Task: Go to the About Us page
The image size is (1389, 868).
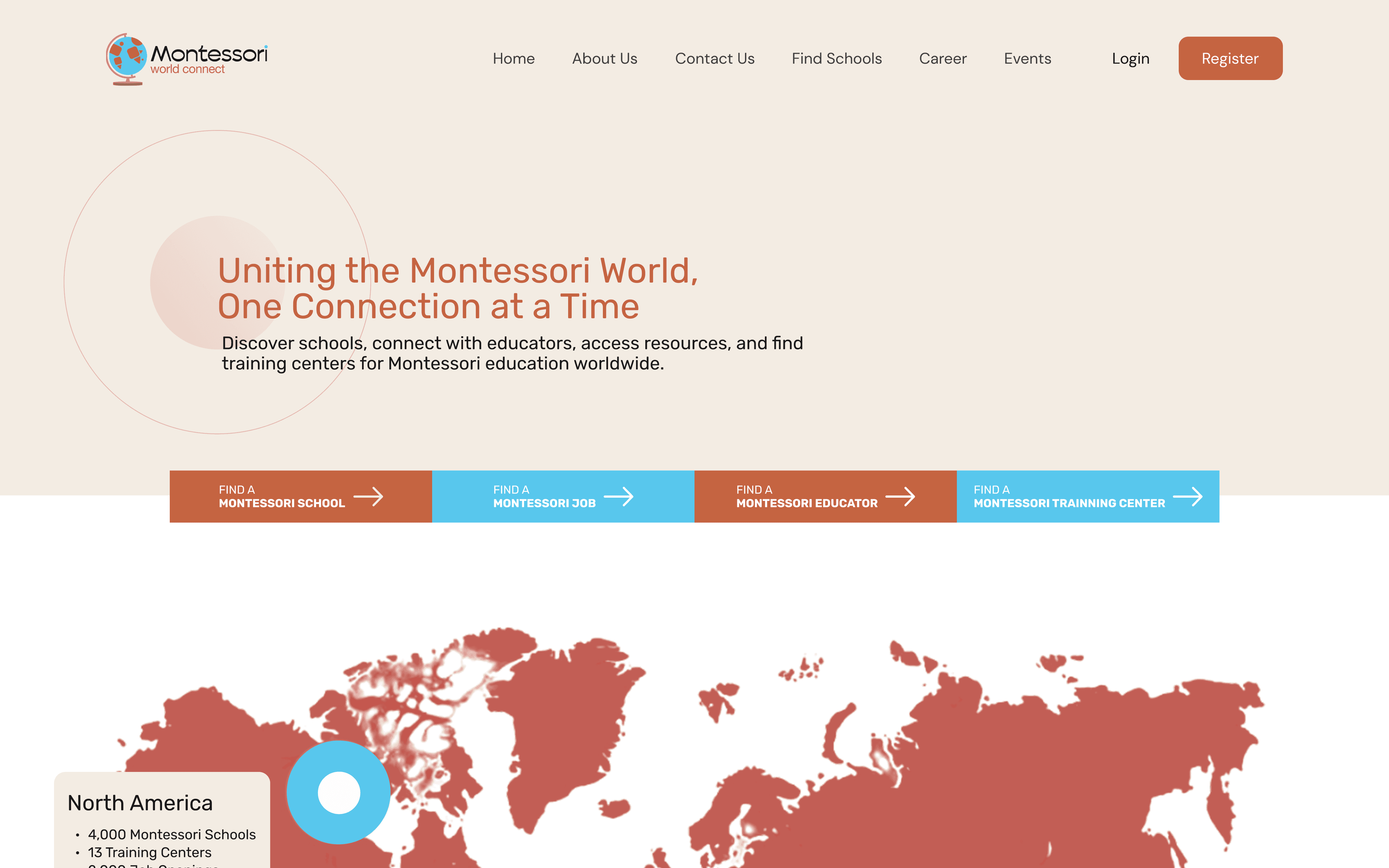Action: point(604,59)
